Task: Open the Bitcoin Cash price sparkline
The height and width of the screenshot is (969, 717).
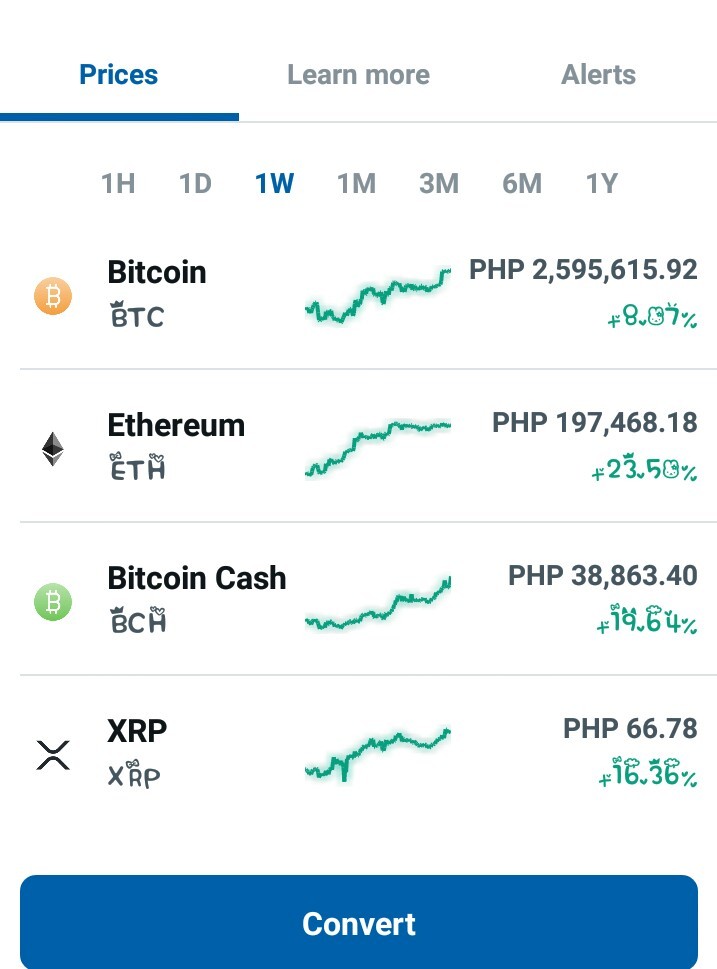Action: point(378,603)
